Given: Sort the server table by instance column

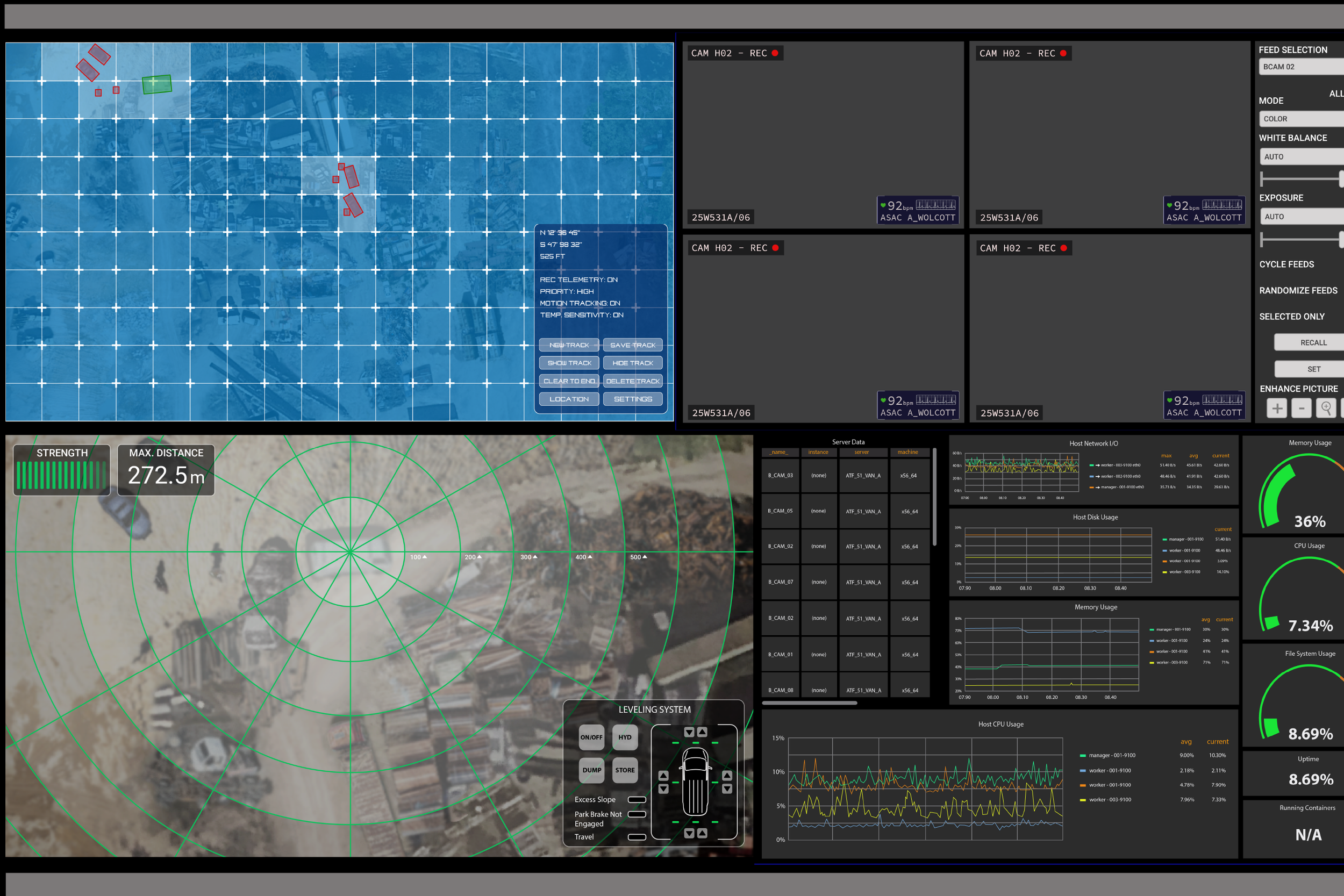Looking at the screenshot, I should click(x=818, y=452).
